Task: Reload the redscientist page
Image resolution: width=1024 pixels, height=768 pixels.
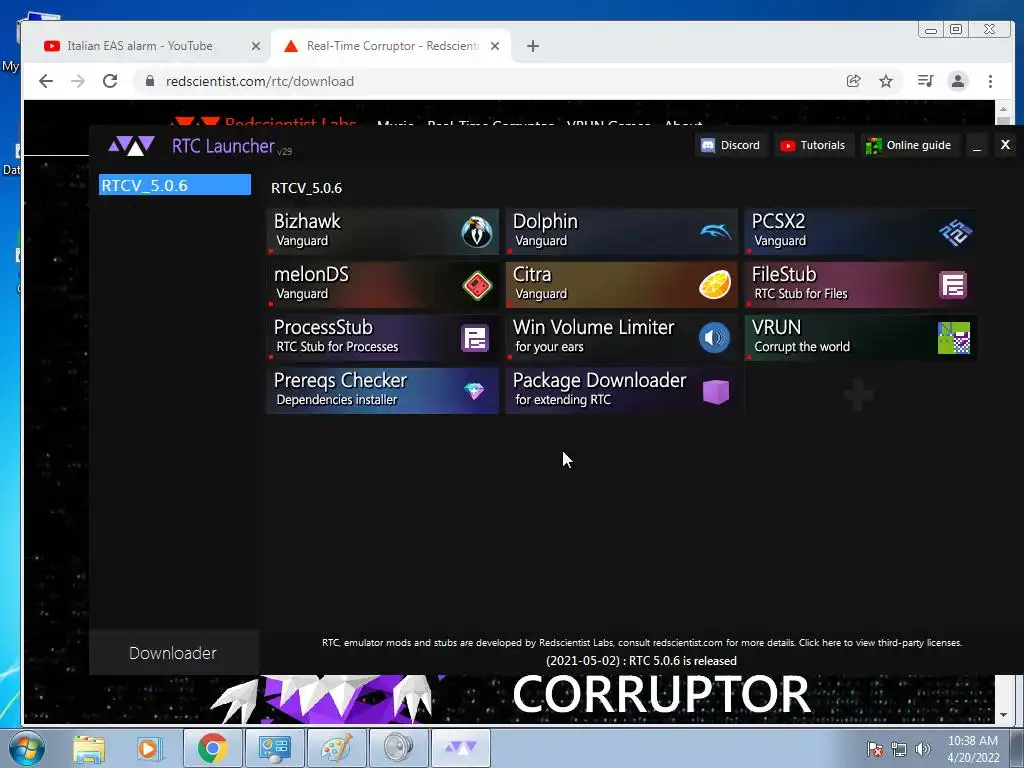Action: pyautogui.click(x=110, y=81)
